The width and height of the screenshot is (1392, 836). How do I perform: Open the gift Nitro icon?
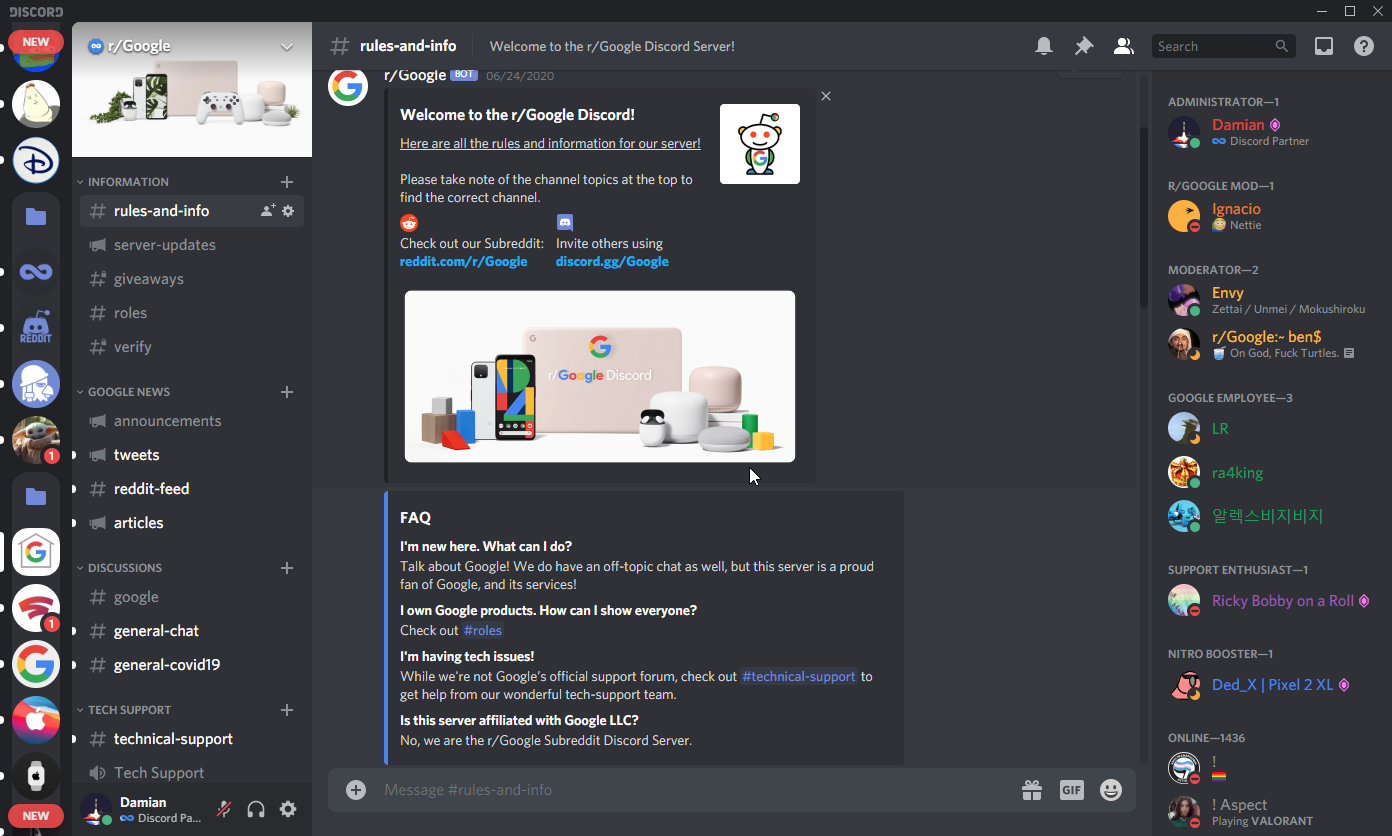[1032, 790]
